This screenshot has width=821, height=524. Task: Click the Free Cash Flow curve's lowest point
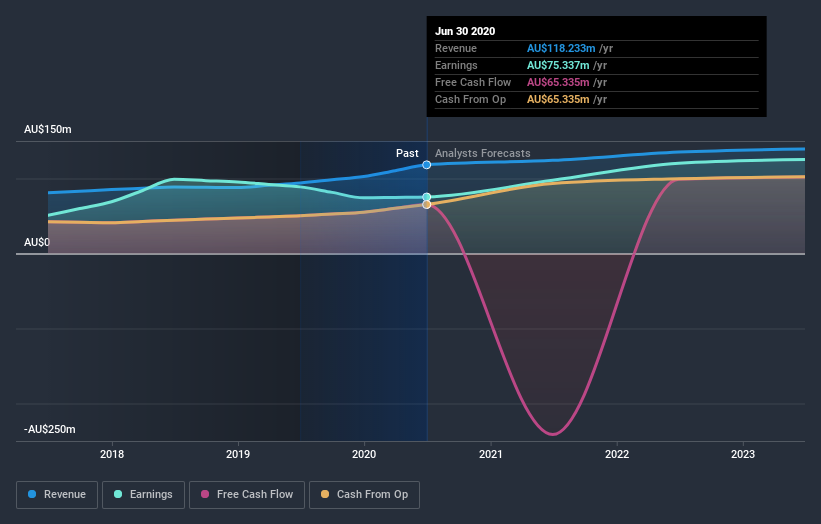553,434
